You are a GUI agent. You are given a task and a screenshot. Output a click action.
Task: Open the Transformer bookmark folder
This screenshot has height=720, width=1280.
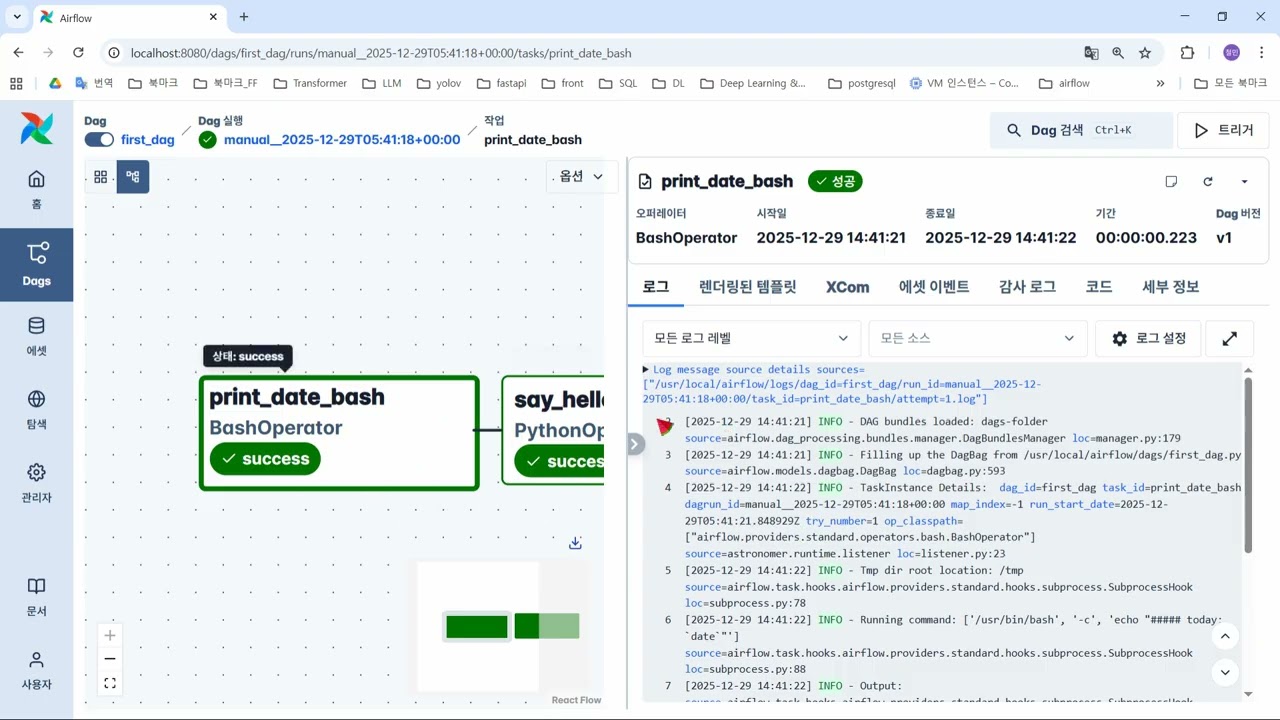point(310,83)
